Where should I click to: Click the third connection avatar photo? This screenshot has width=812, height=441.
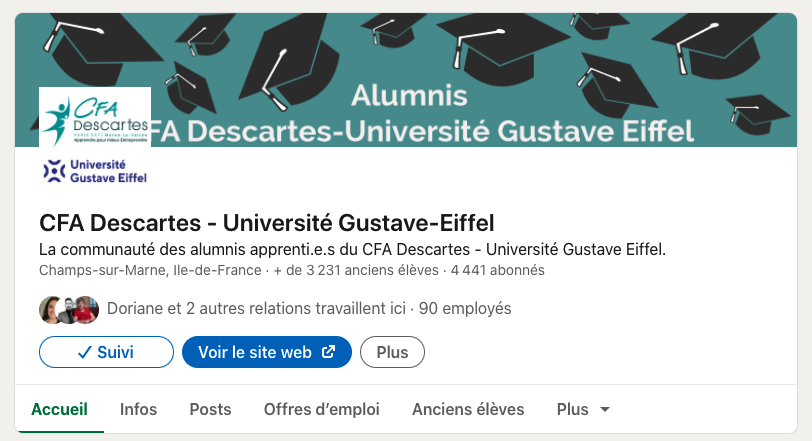tap(87, 309)
